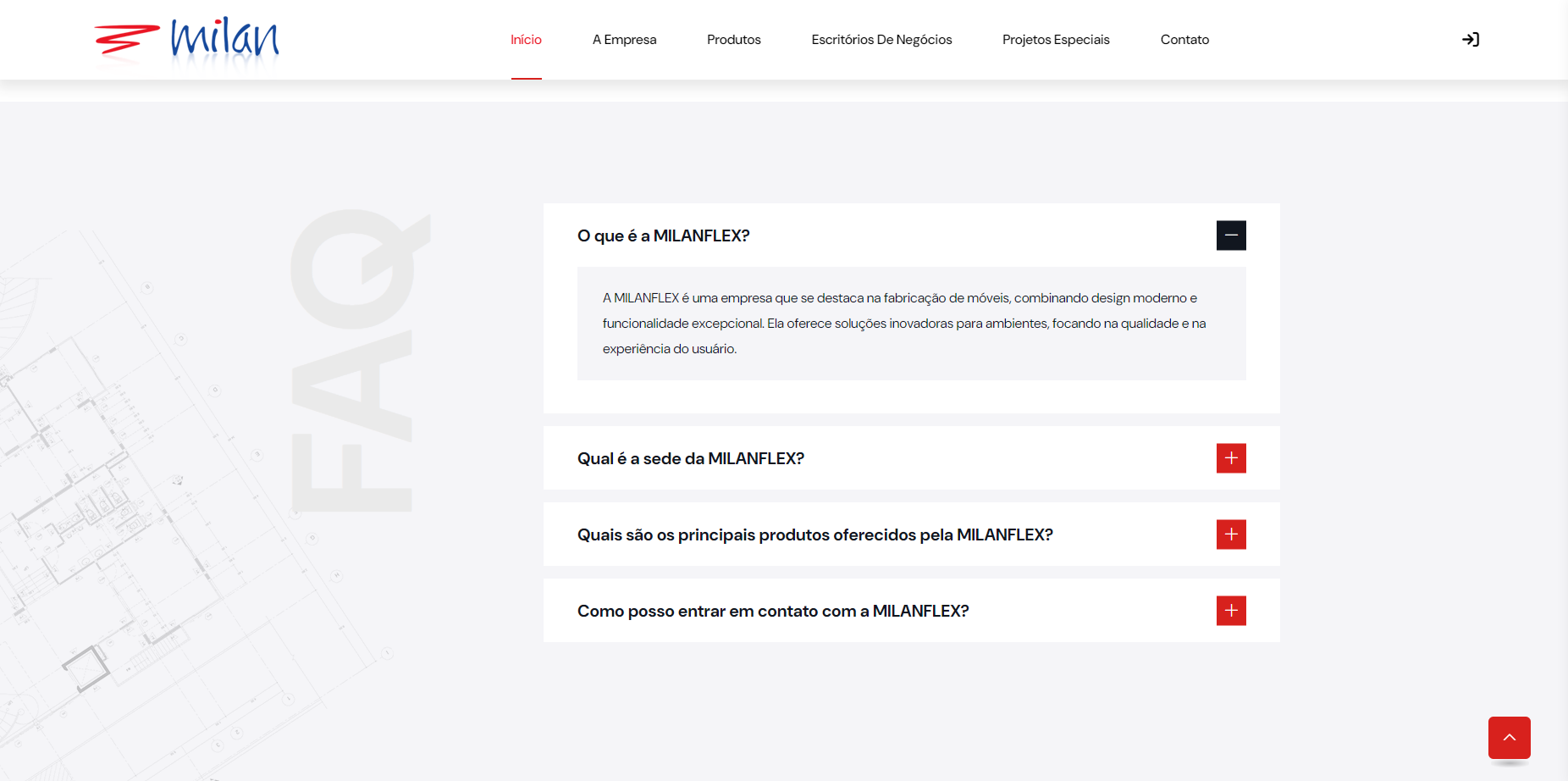This screenshot has width=1568, height=781.
Task: Click the answer paragraph starting 'A MILANFLEX é uma empresa'
Action: point(904,324)
